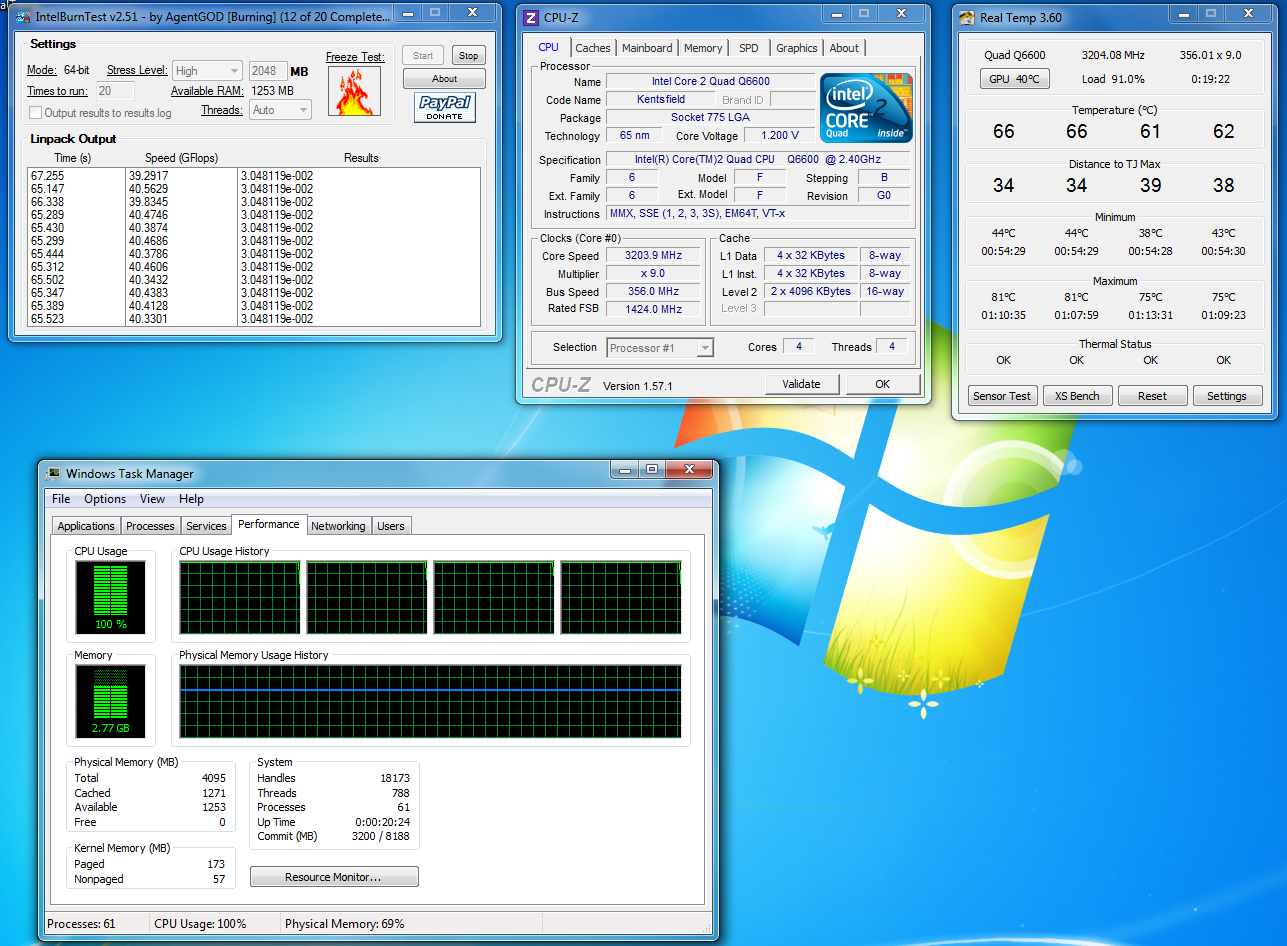
Task: Switch to the Processes tab
Action: pyautogui.click(x=151, y=526)
